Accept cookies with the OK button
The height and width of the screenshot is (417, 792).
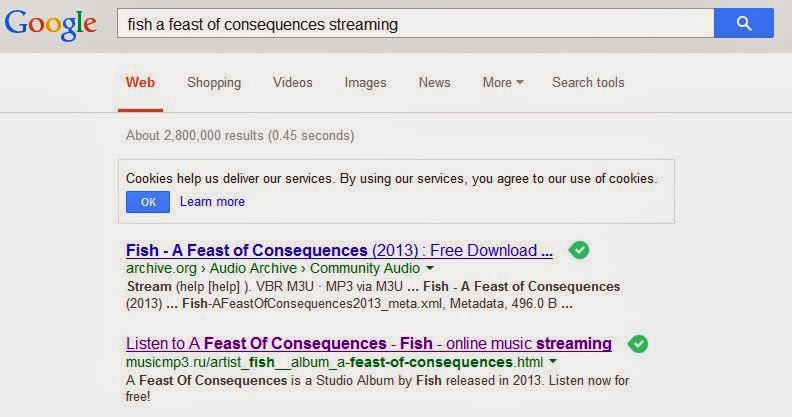pos(148,202)
